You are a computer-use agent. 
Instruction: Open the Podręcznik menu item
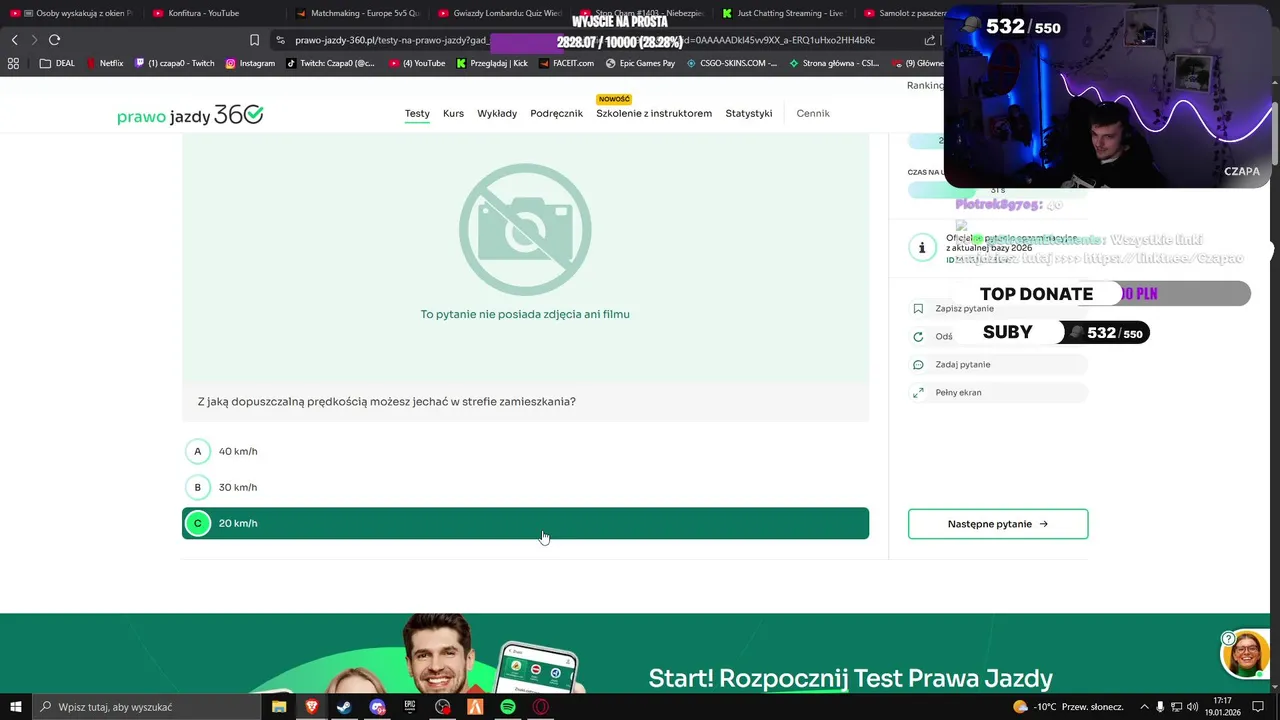coord(556,114)
